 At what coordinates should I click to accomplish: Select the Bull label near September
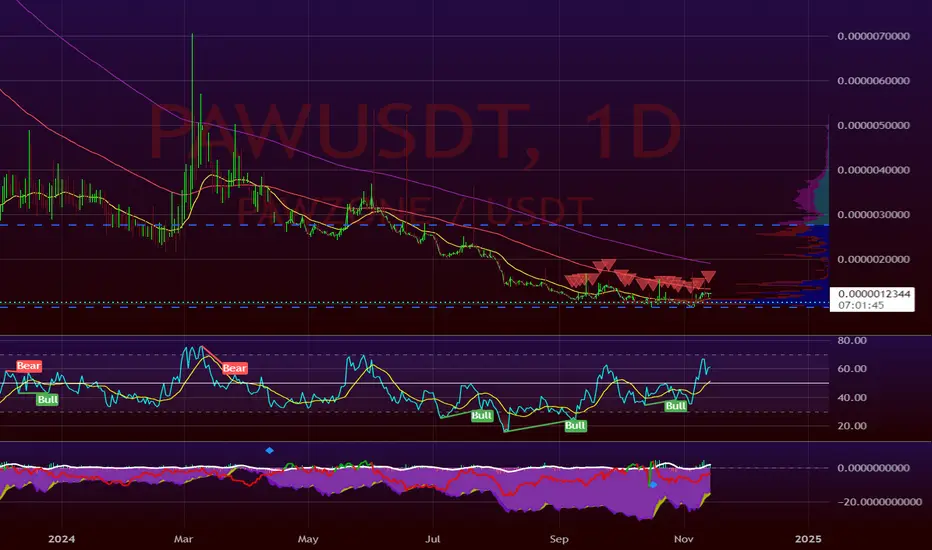tap(575, 426)
